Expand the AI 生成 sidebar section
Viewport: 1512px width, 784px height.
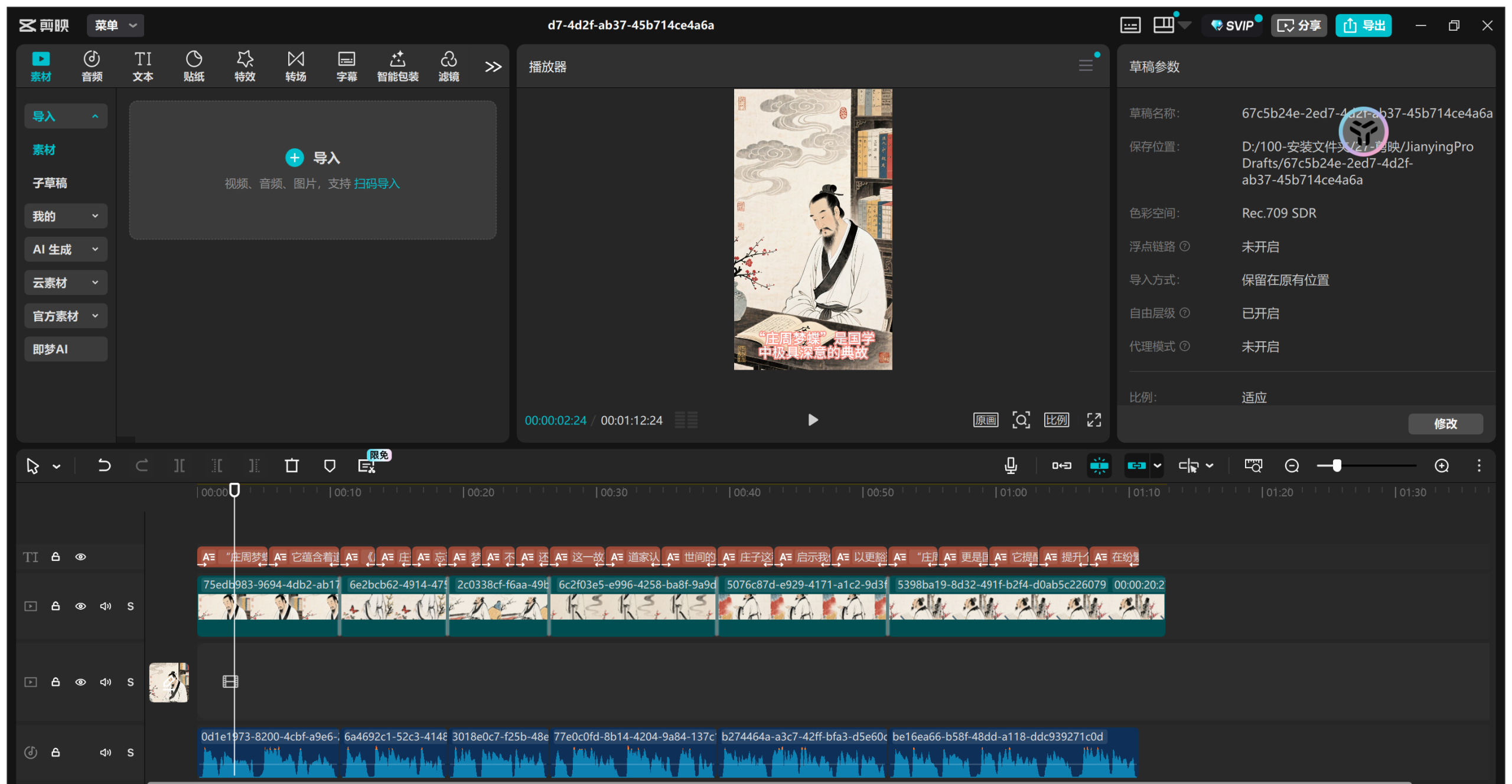tap(66, 249)
